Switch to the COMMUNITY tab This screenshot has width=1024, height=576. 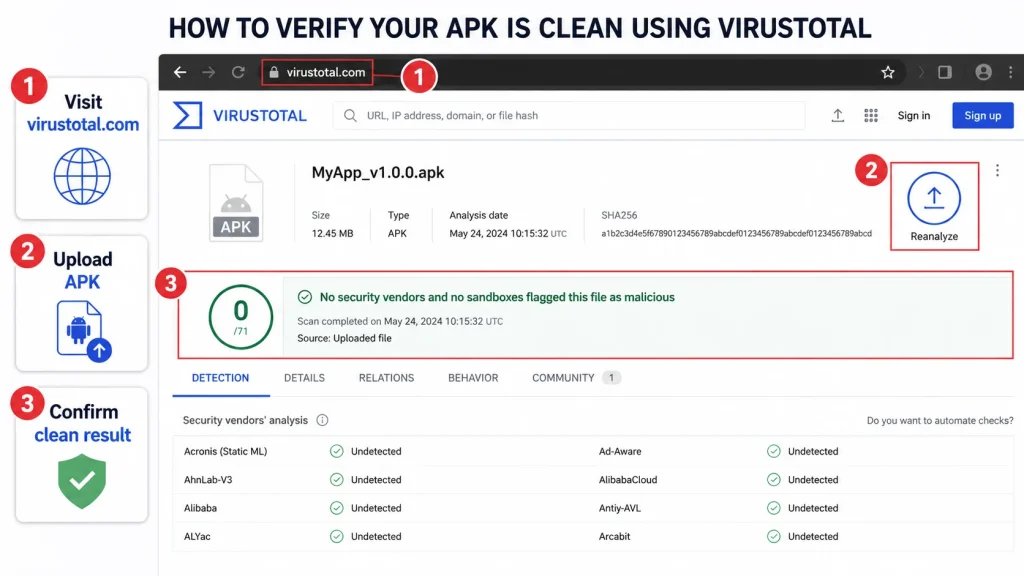[575, 378]
